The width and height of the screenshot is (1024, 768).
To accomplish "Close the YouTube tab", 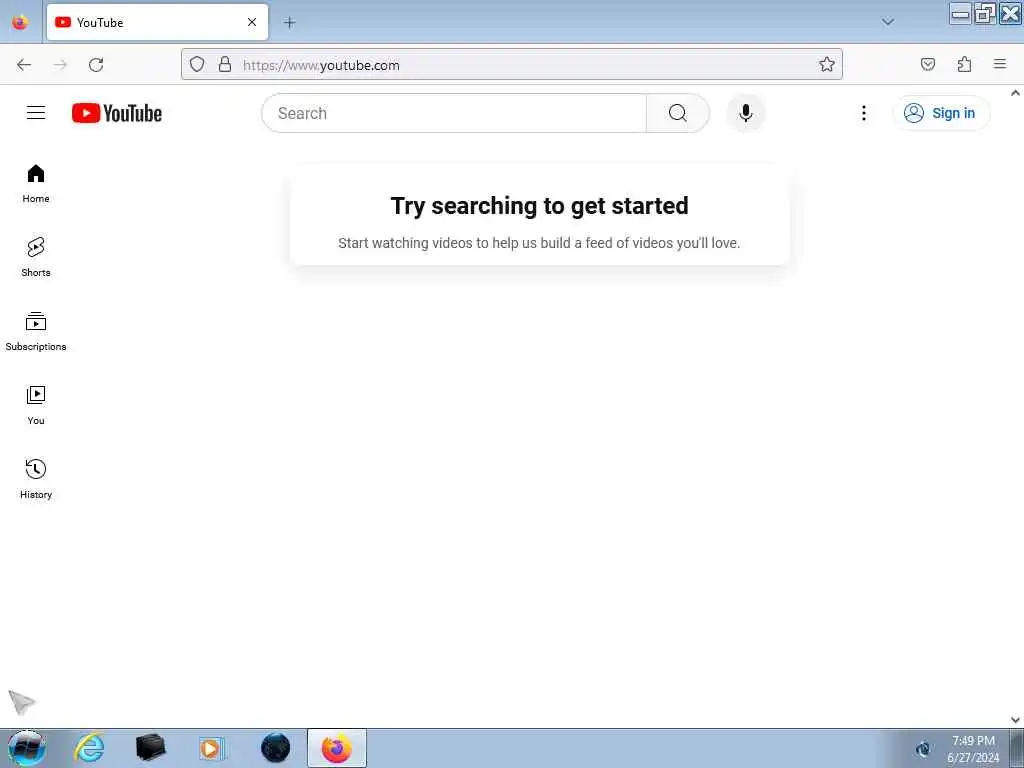I will coord(252,22).
